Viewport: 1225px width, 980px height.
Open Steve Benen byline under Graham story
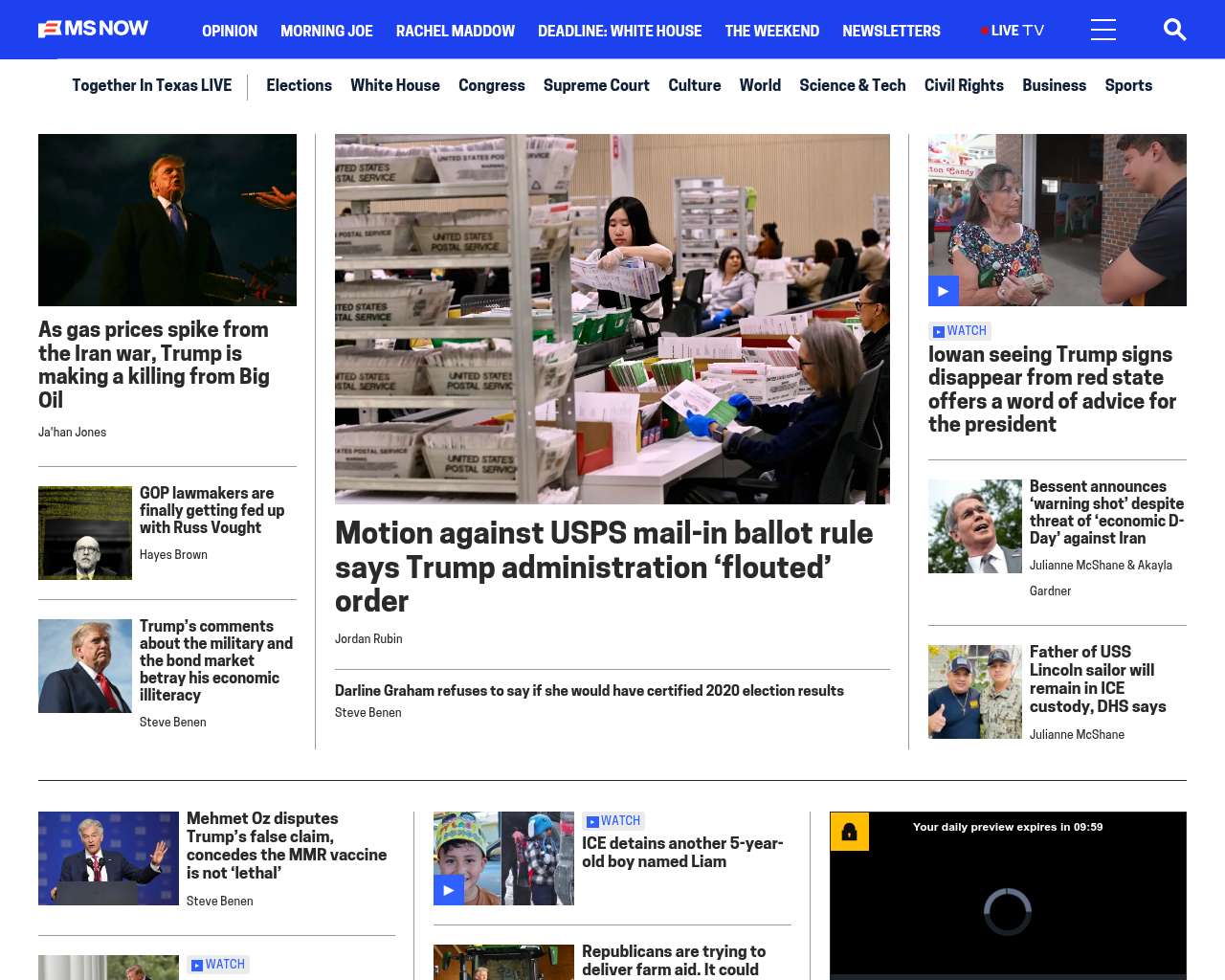coord(368,713)
